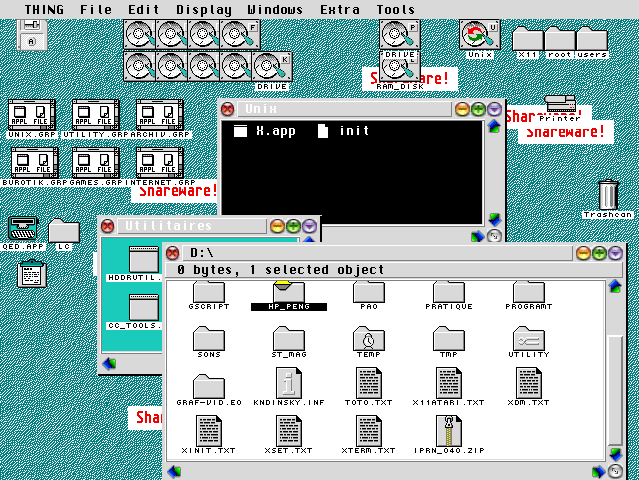
Task: Select the UTILITY.GRP group icon
Action: pos(96,119)
